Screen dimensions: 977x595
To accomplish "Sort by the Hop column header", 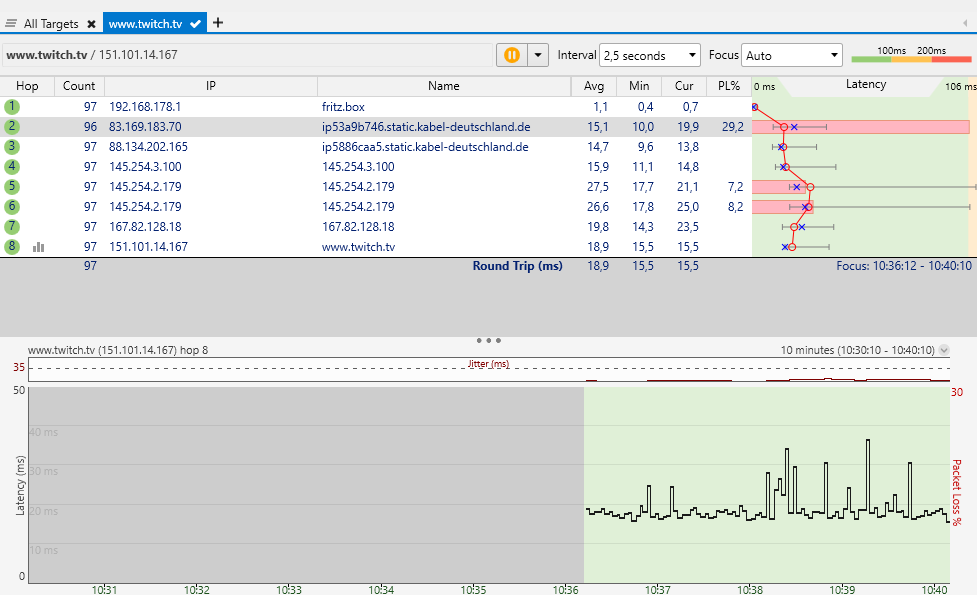I will (x=27, y=86).
